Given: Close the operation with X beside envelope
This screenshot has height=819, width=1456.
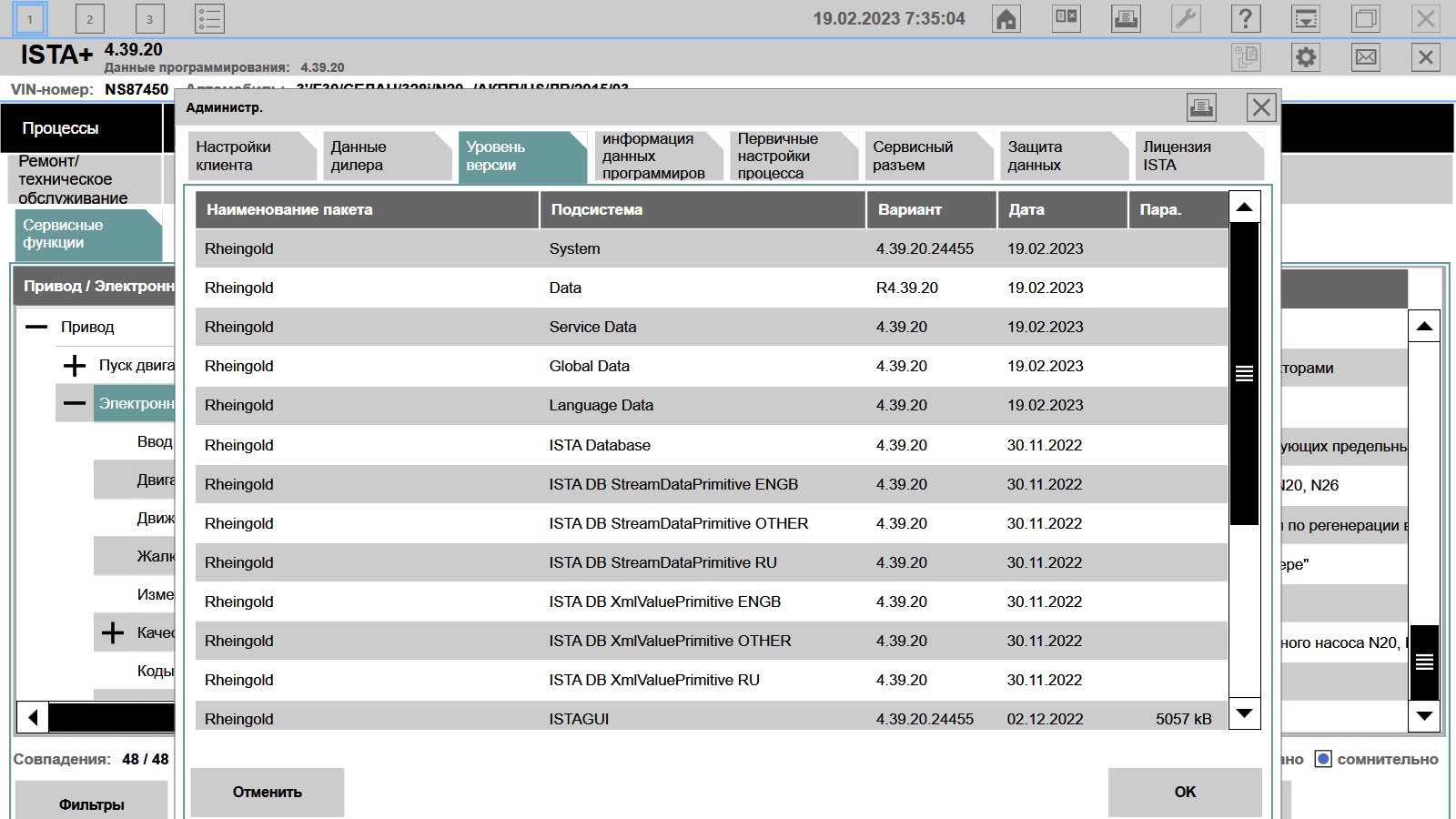Looking at the screenshot, I should coord(1426,57).
